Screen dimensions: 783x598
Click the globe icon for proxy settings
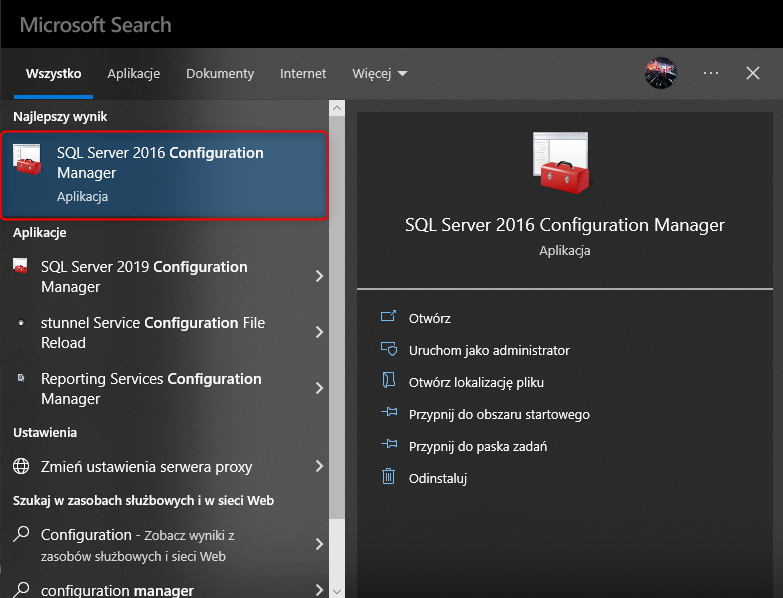coord(21,466)
